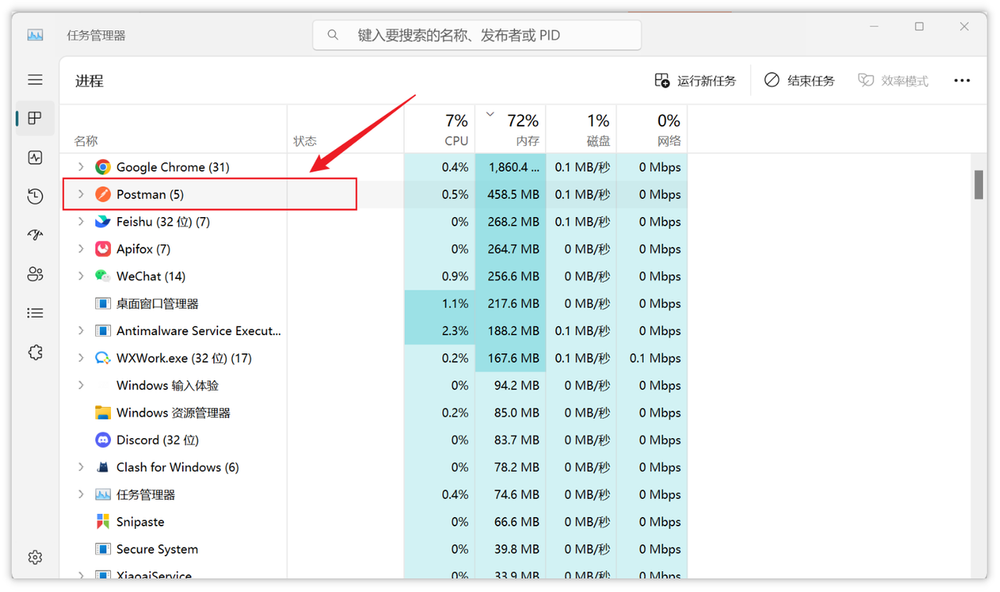Open the Services page in sidebar
The height and width of the screenshot is (592, 1000).
coord(35,352)
